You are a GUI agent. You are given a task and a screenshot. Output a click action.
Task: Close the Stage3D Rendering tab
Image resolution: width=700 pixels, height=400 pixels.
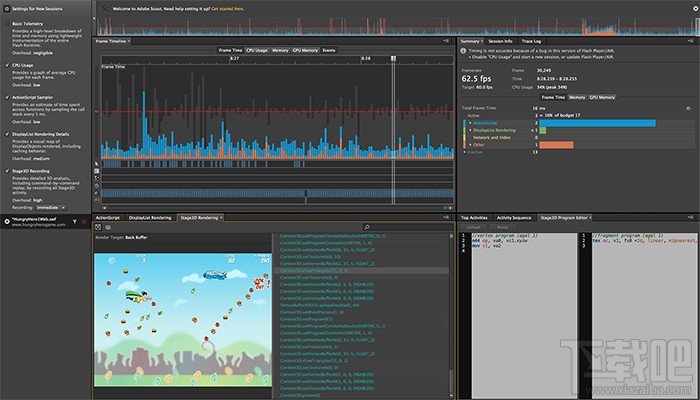[221, 217]
